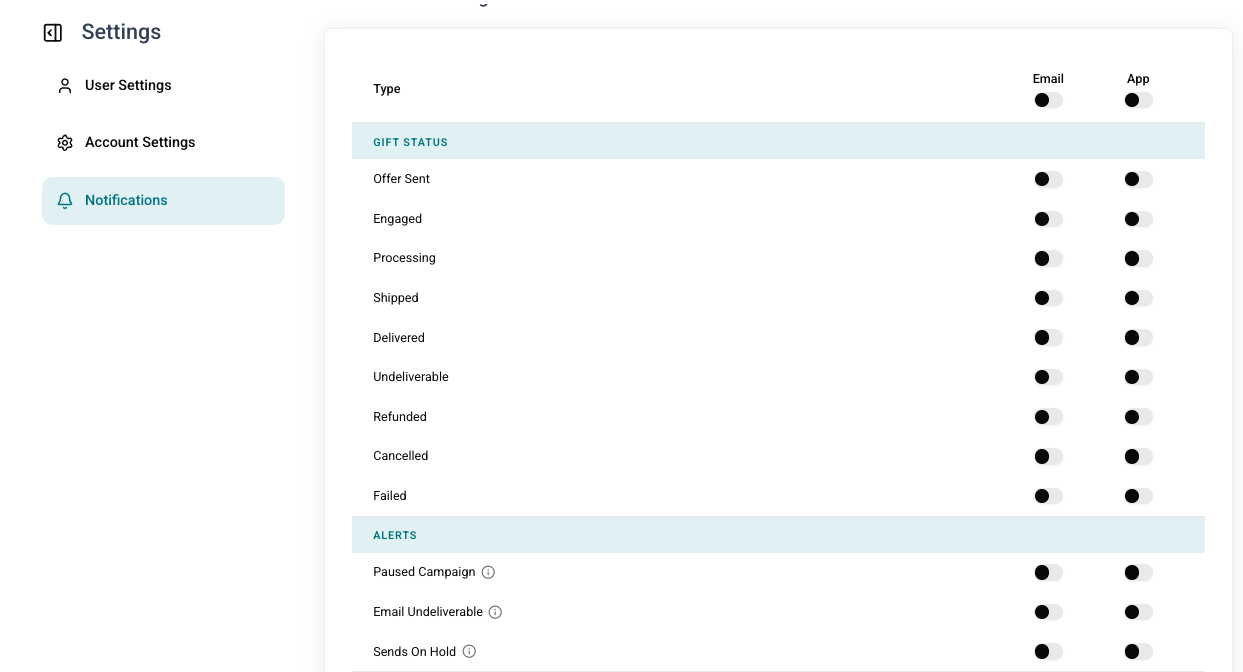
Task: Enable Email toggle for Delivered
Action: [x=1048, y=338]
